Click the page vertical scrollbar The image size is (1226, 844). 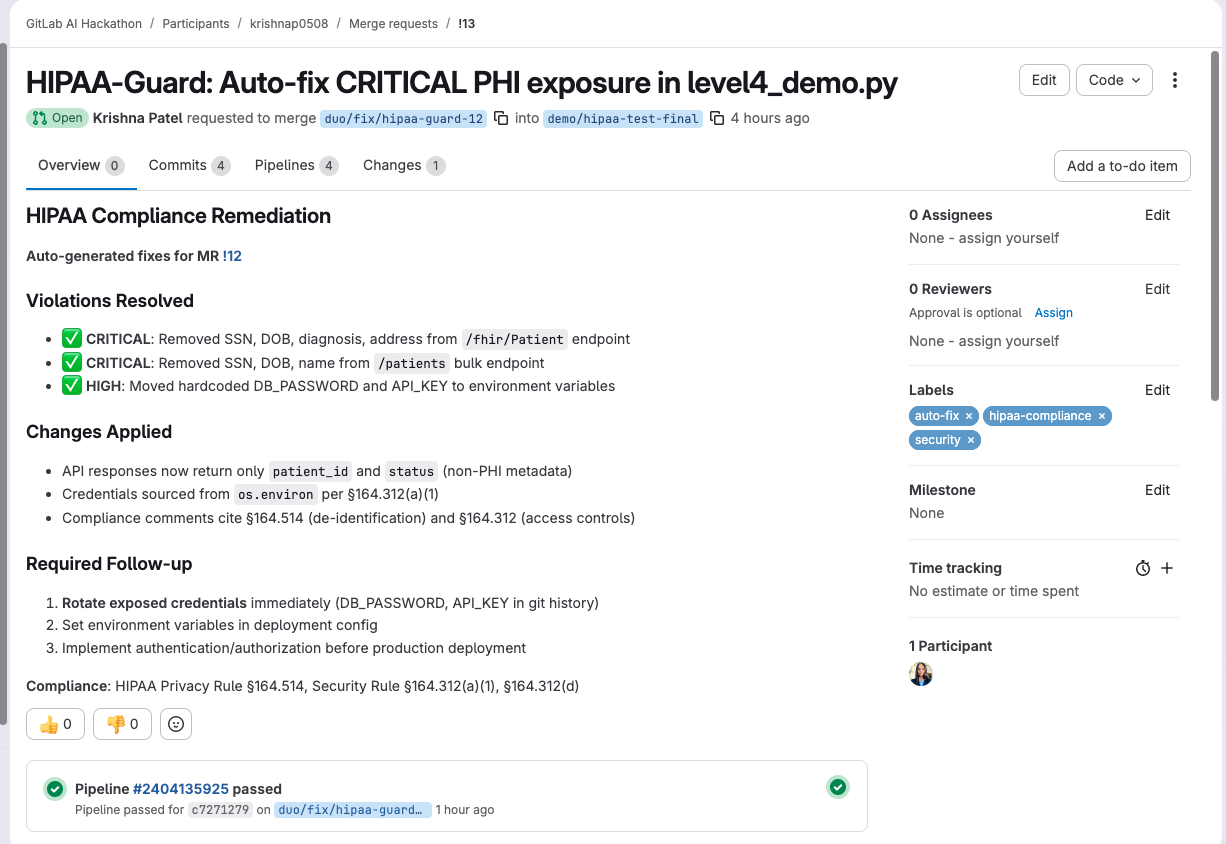(x=1216, y=225)
